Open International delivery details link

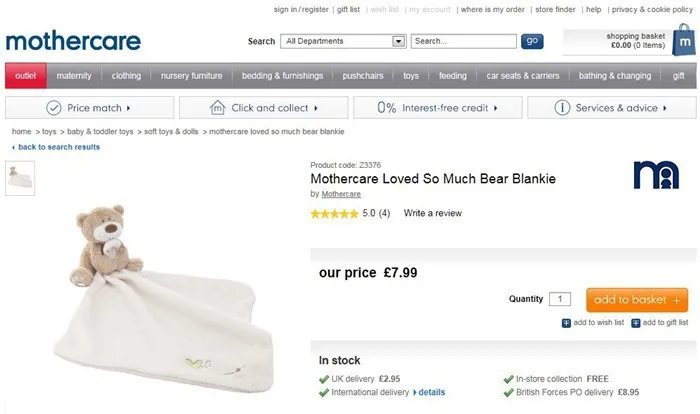coord(431,393)
